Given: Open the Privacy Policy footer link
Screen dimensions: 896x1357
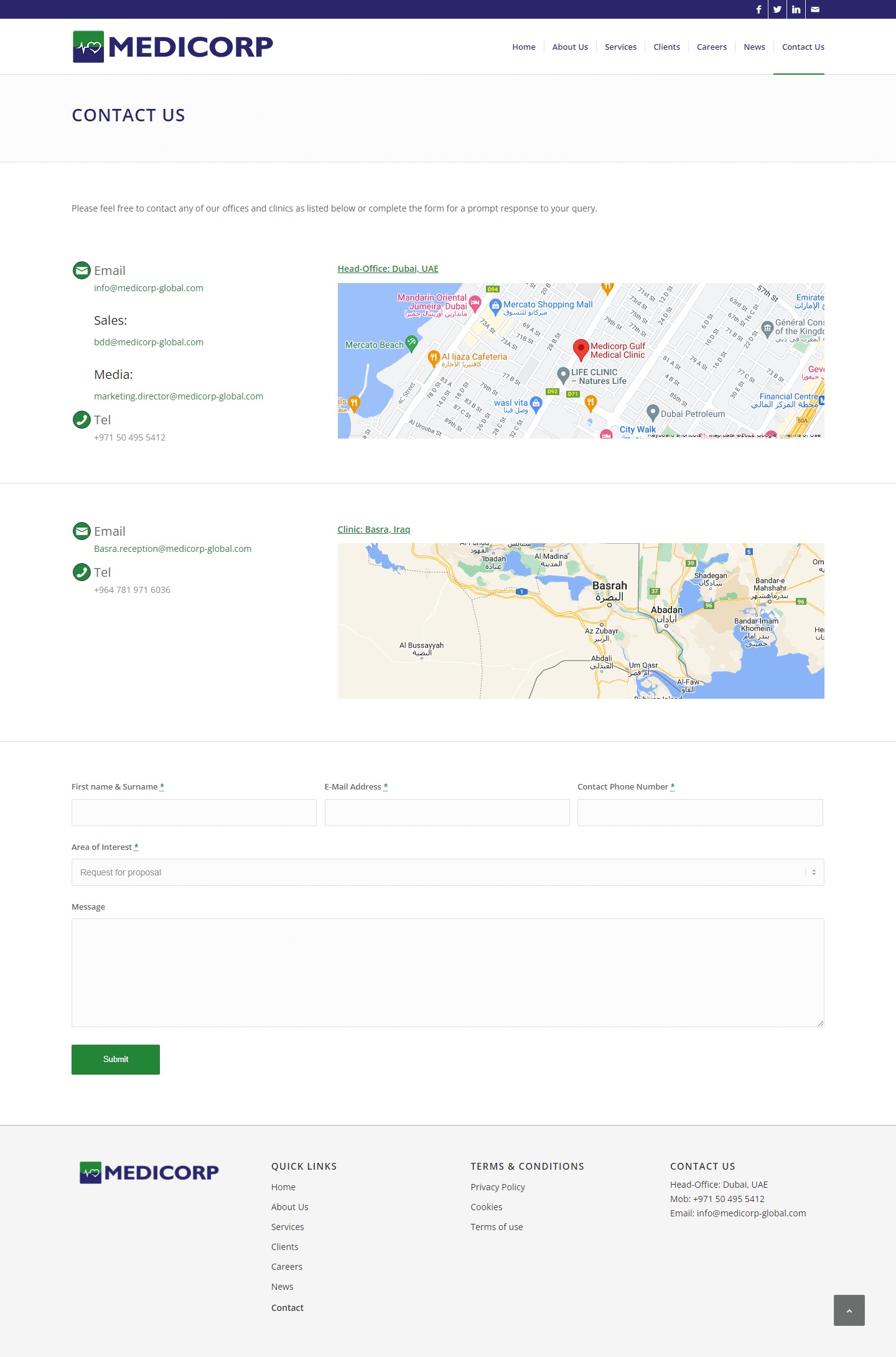Looking at the screenshot, I should click(498, 1187).
